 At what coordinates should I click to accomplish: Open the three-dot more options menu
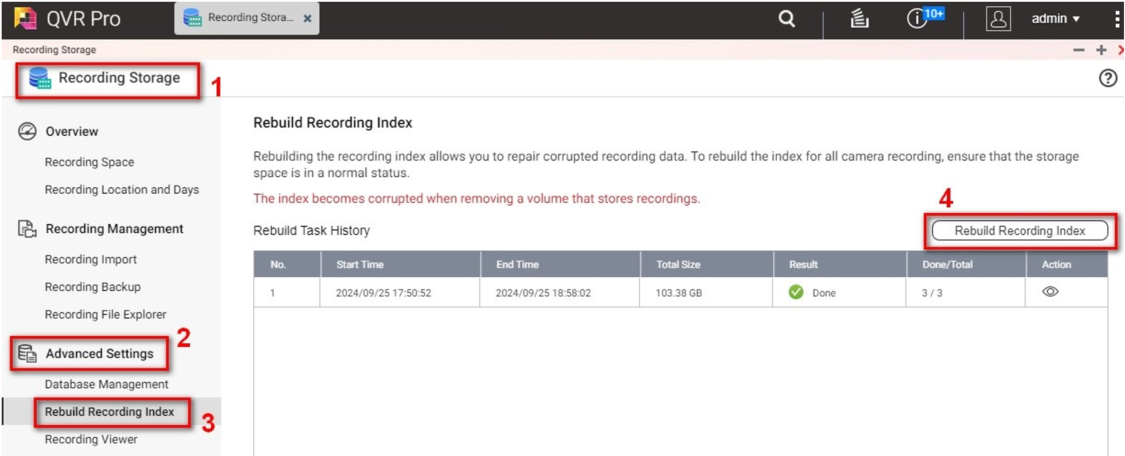1116,19
